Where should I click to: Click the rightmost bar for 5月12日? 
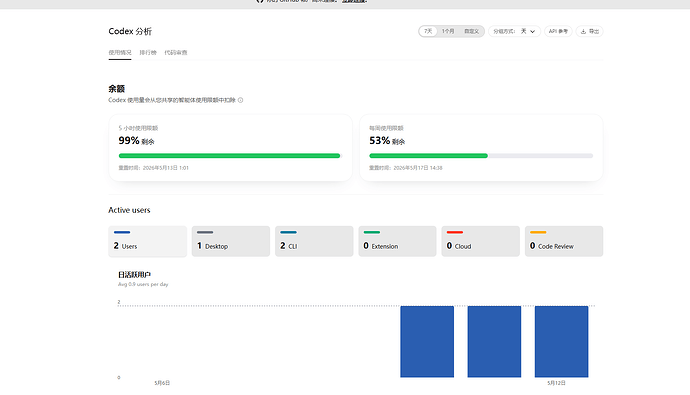tap(562, 341)
